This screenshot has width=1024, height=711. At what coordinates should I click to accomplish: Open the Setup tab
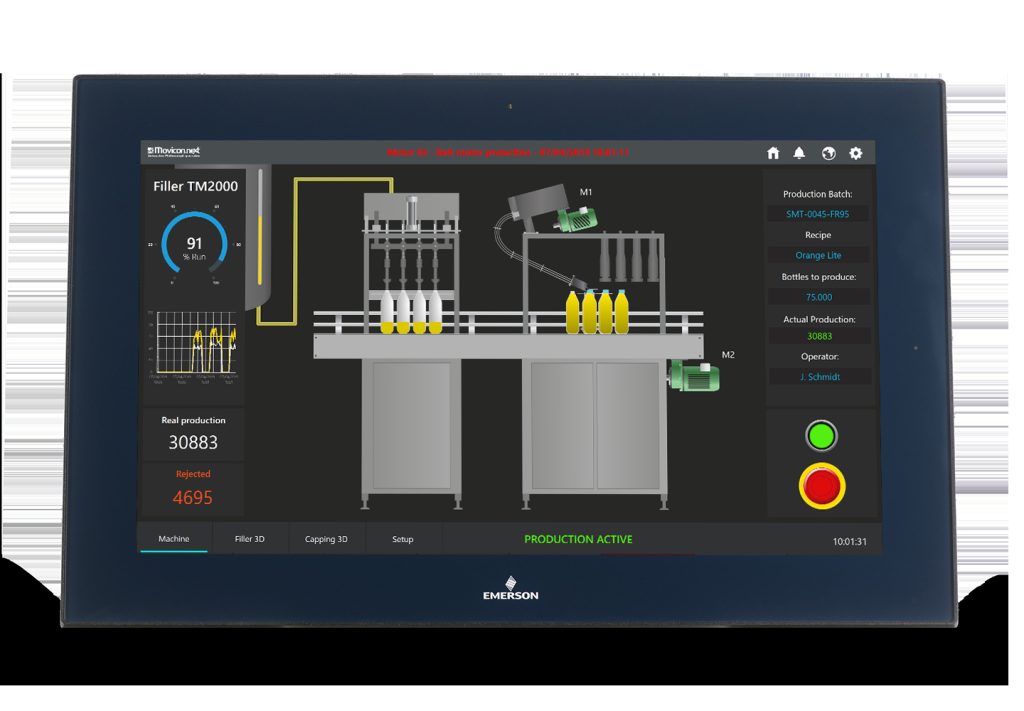click(x=402, y=538)
